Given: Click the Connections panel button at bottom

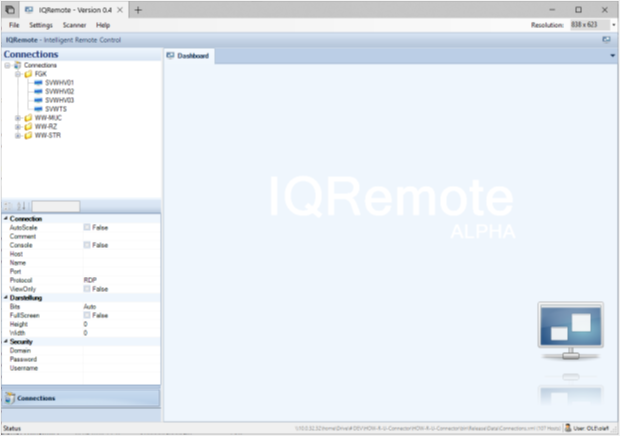Looking at the screenshot, I should coord(80,398).
